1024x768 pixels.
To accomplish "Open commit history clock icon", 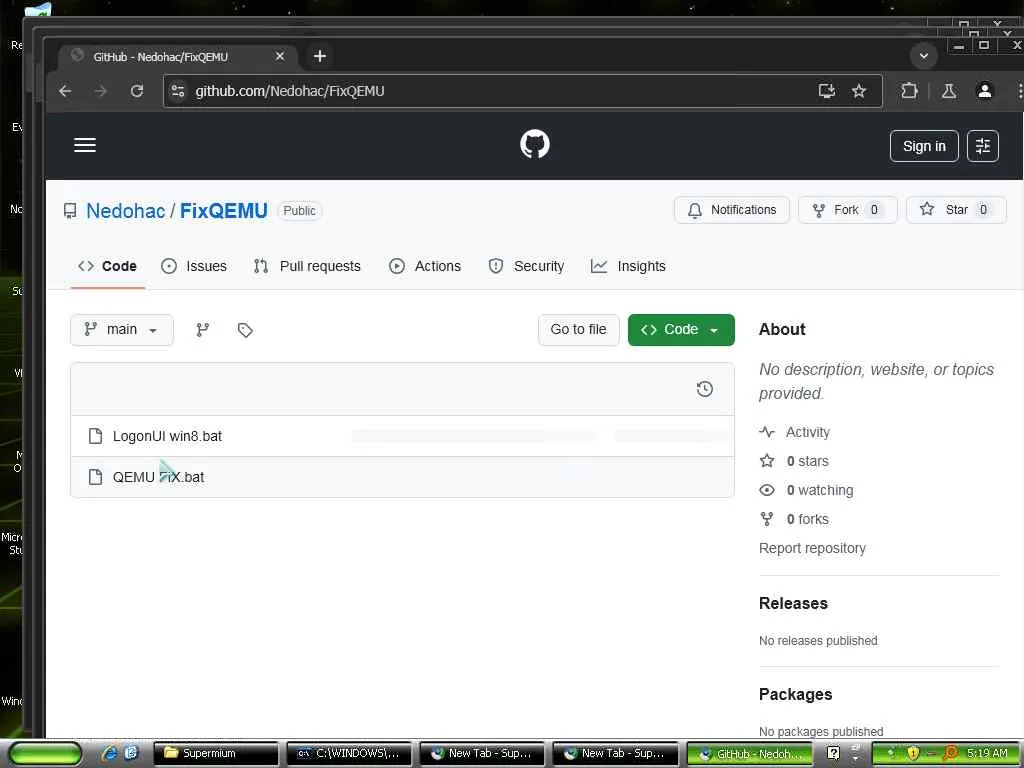I will (704, 389).
